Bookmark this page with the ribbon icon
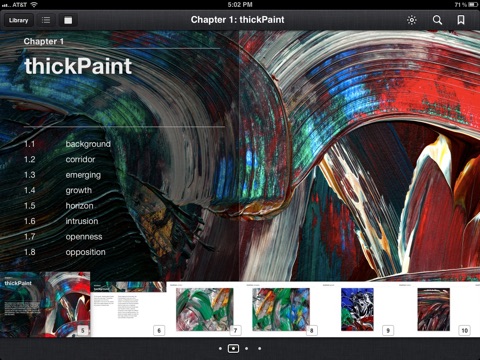Image resolution: width=480 pixels, height=360 pixels. coord(461,20)
